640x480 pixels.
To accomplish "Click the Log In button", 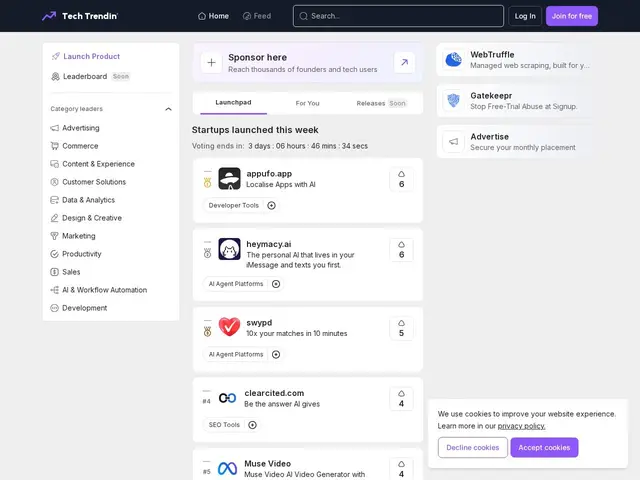I will tap(525, 16).
